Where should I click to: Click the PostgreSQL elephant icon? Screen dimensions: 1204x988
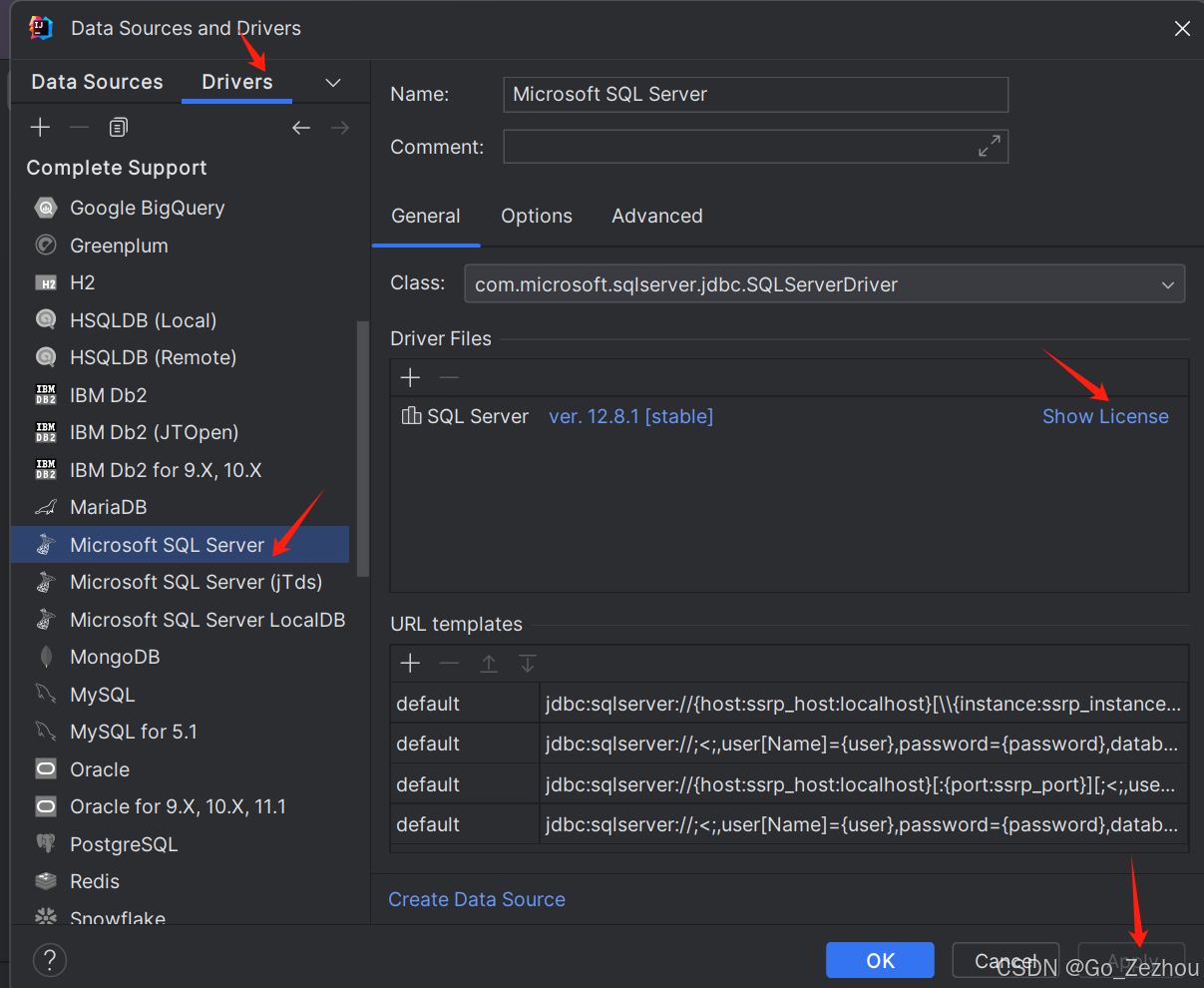tap(46, 844)
